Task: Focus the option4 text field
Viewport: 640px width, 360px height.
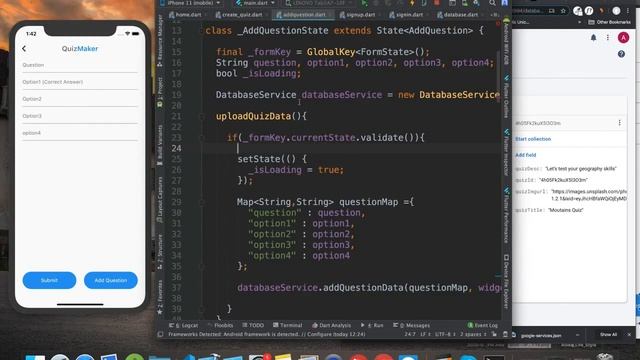Action: tap(80, 133)
